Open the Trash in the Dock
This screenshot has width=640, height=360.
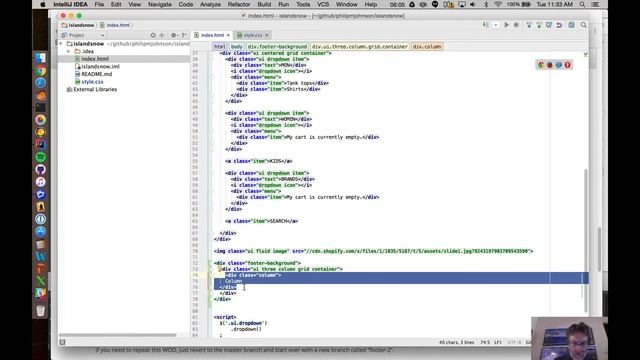click(40, 311)
